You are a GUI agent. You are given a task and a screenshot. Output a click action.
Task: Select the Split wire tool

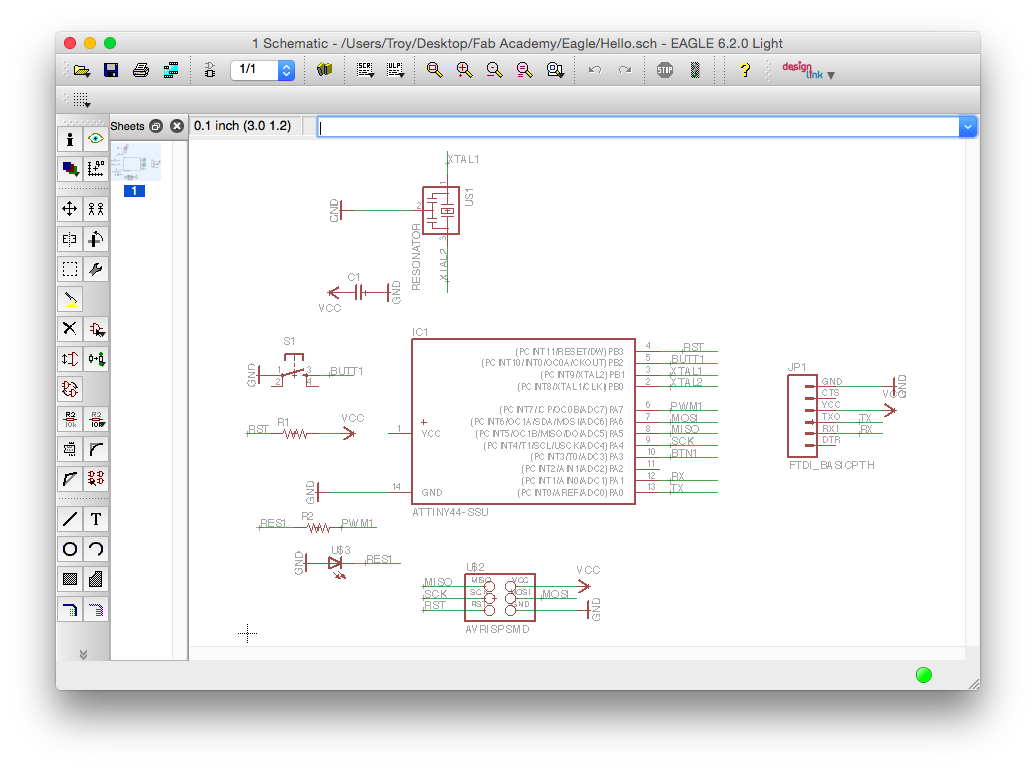pos(70,479)
